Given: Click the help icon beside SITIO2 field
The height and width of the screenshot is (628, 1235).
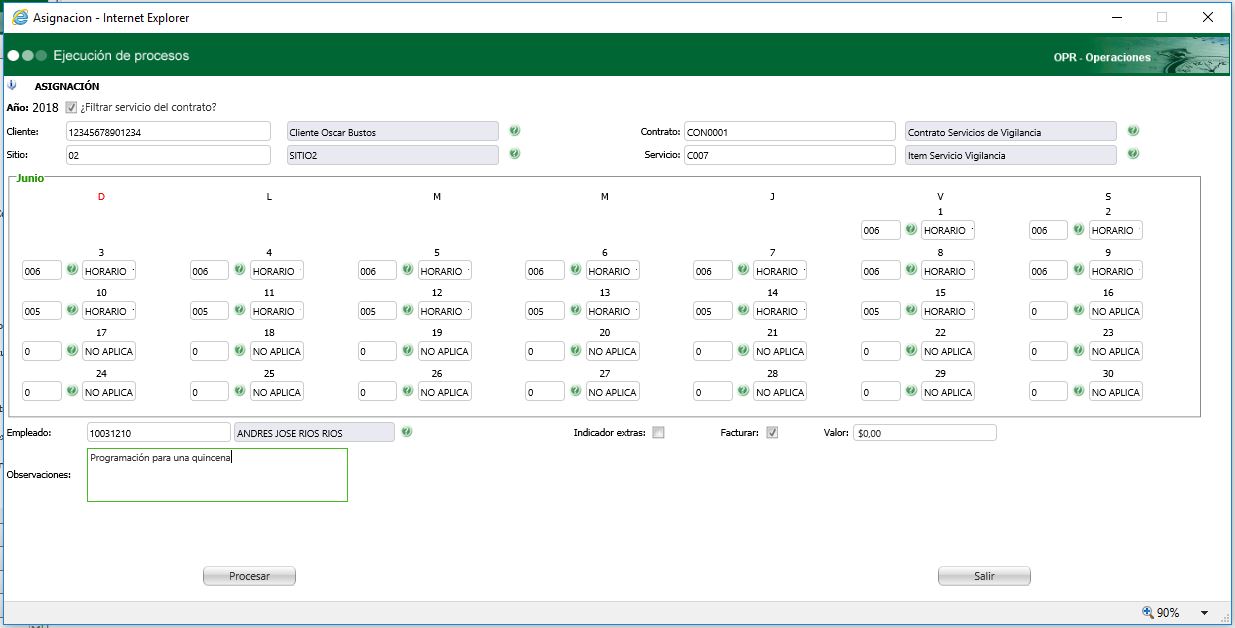Looking at the screenshot, I should [515, 154].
